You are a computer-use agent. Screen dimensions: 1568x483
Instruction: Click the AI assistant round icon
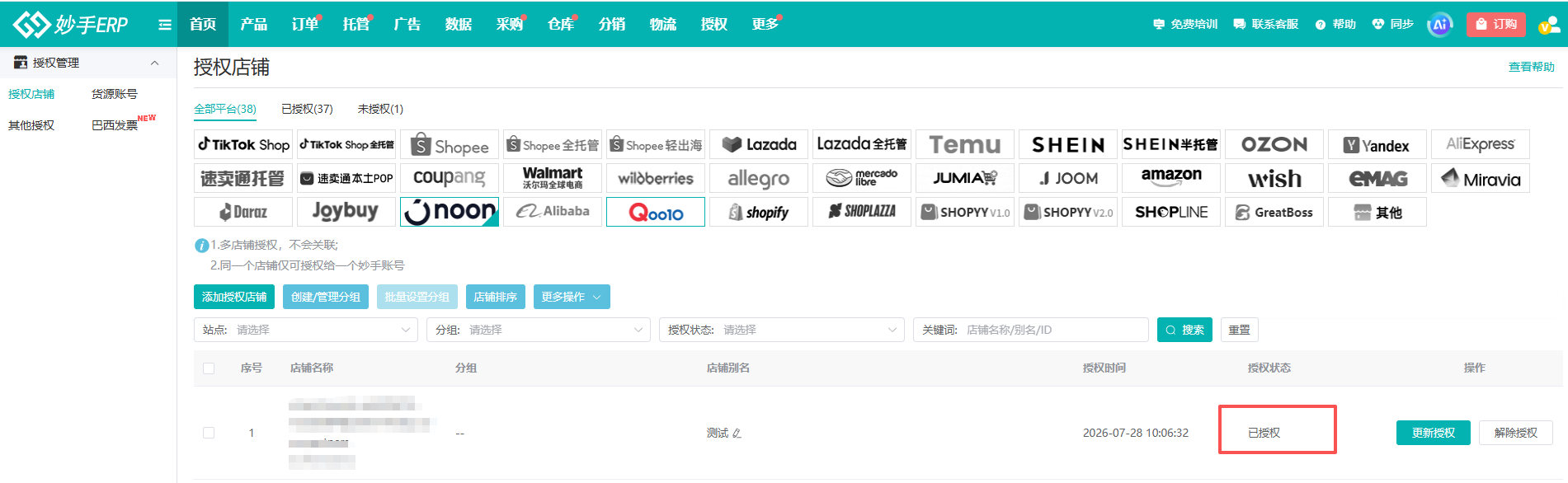(1440, 25)
